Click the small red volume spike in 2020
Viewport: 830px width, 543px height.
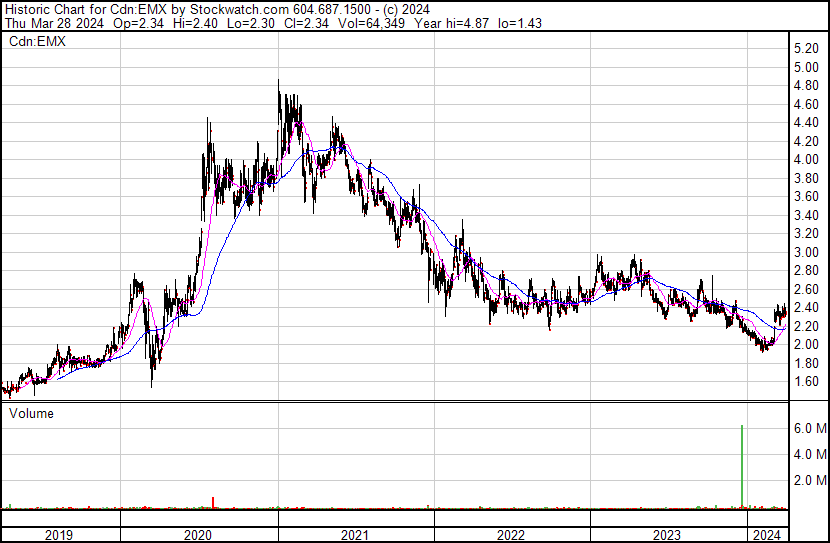[213, 502]
